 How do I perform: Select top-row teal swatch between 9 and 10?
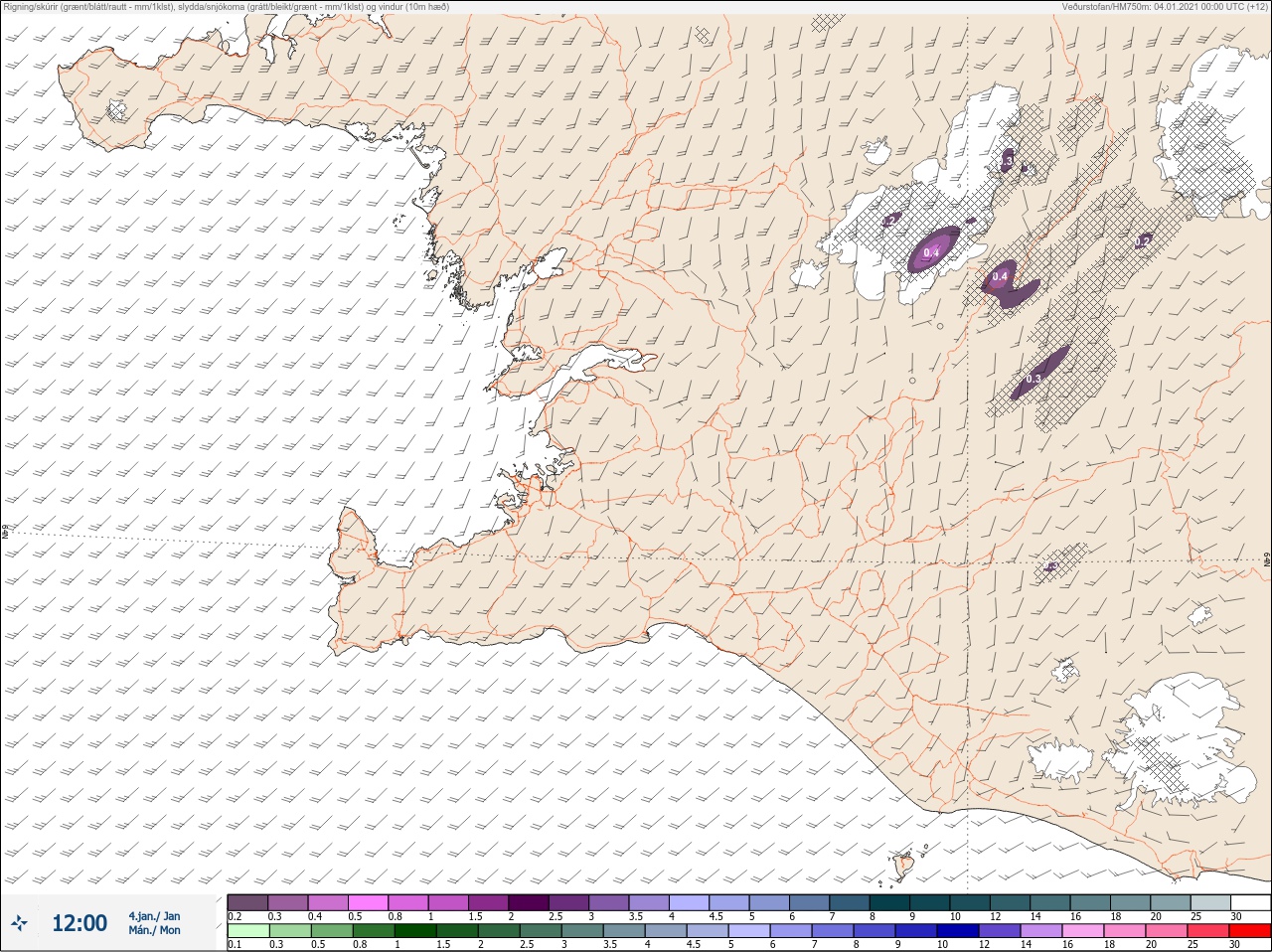(930, 902)
